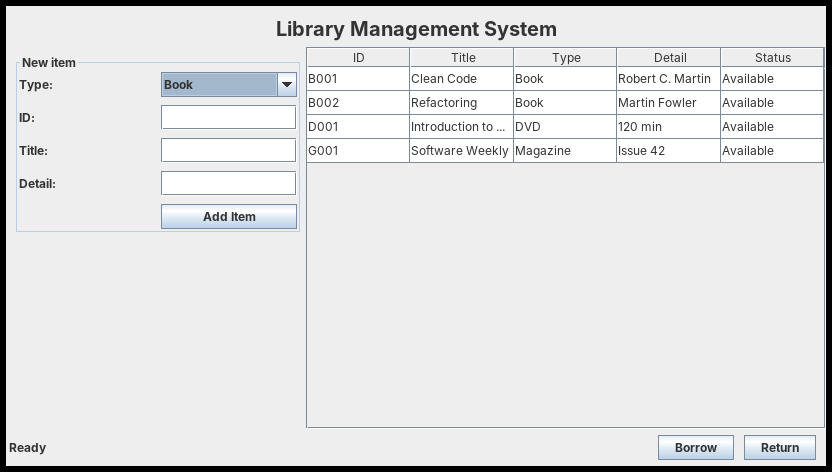Screen dimensions: 832x472
Task: Click the DVD type cell
Action: [565, 127]
